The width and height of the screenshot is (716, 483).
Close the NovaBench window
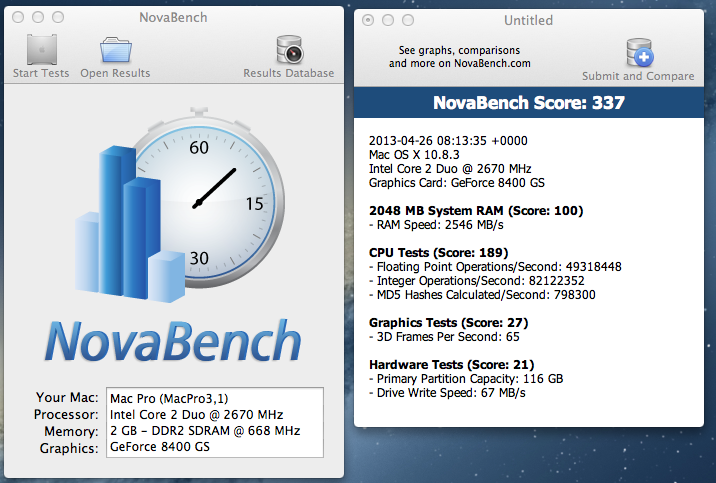pyautogui.click(x=18, y=17)
